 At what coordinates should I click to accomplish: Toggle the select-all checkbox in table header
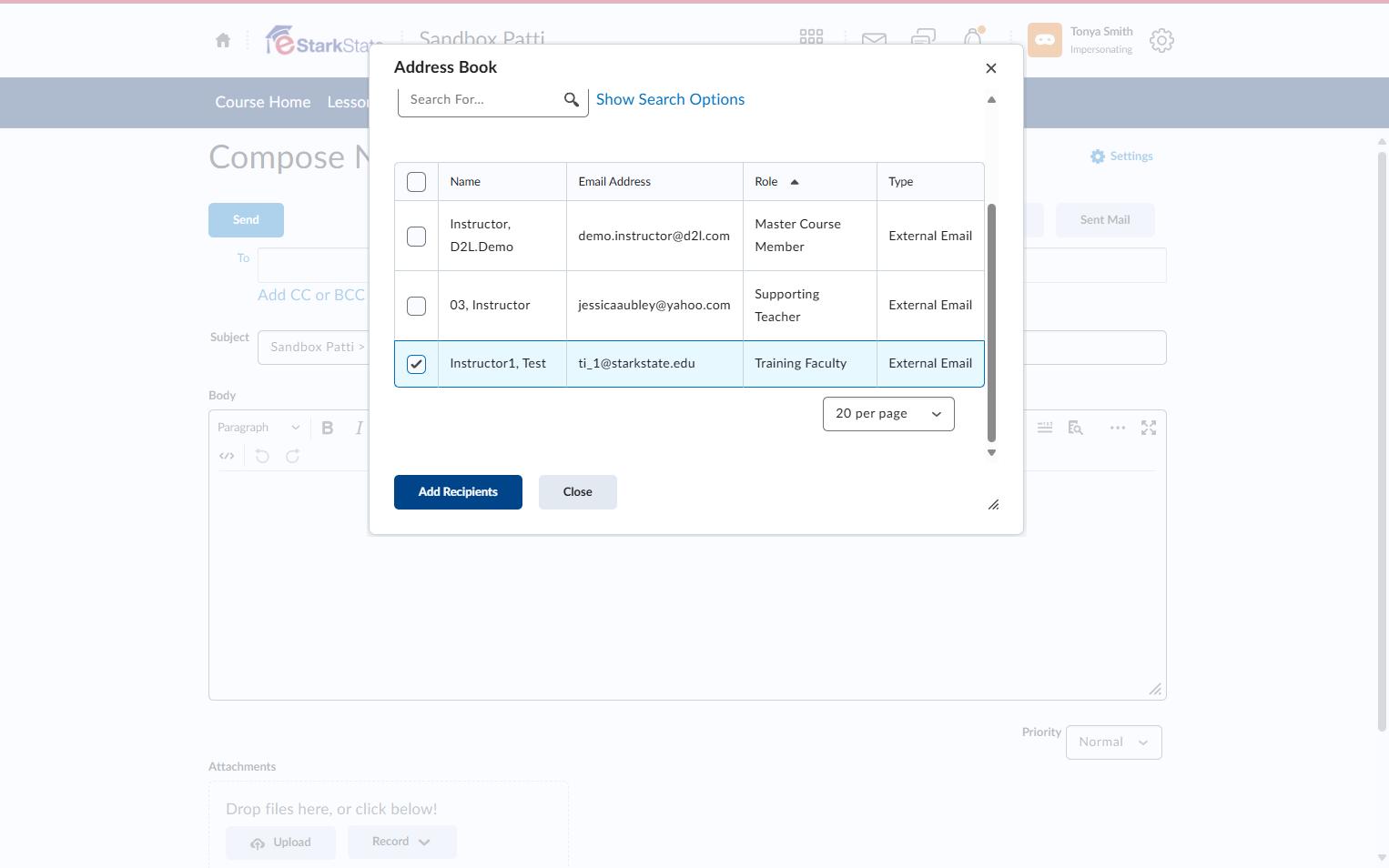(416, 182)
